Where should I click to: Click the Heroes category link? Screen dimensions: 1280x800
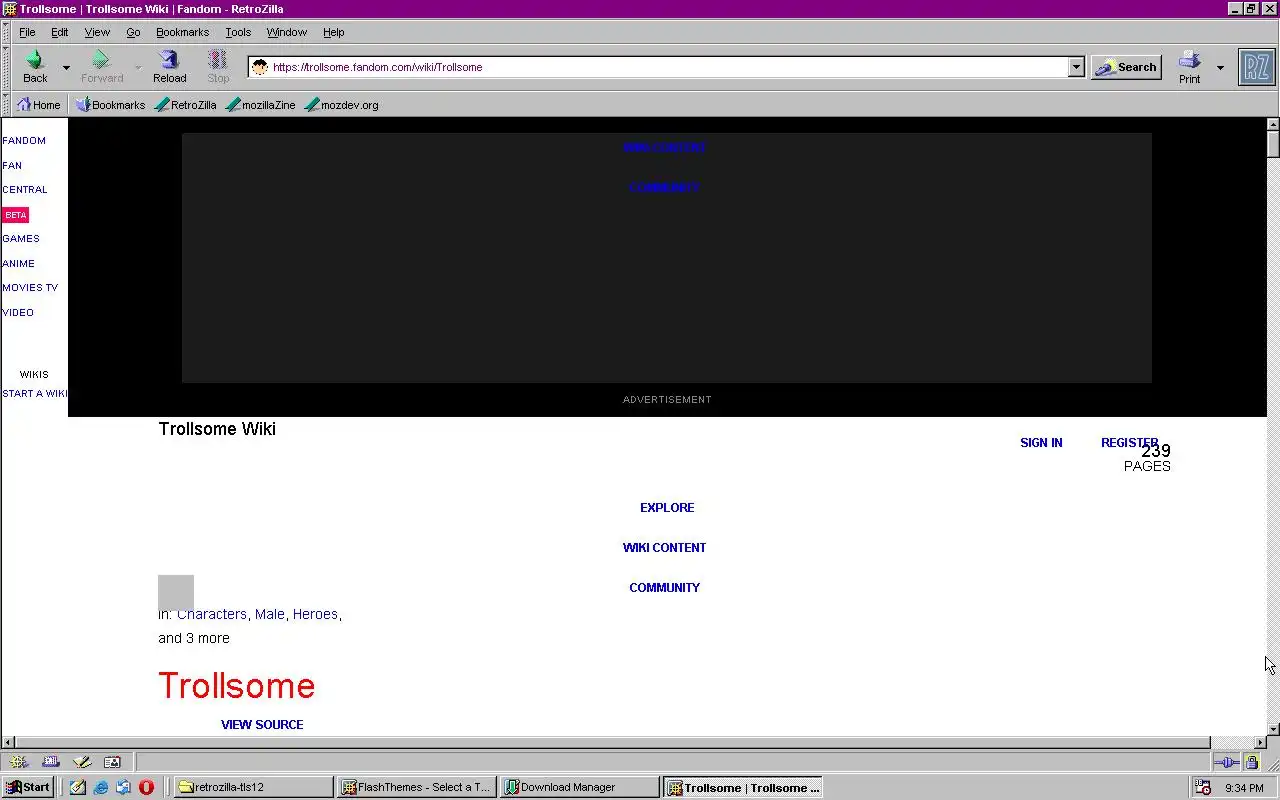(315, 614)
